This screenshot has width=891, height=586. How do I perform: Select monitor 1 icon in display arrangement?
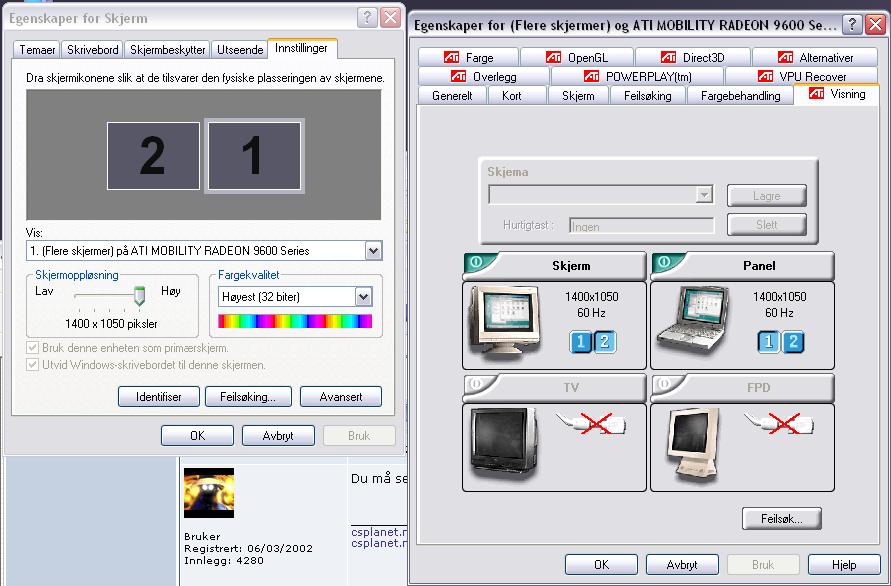254,156
